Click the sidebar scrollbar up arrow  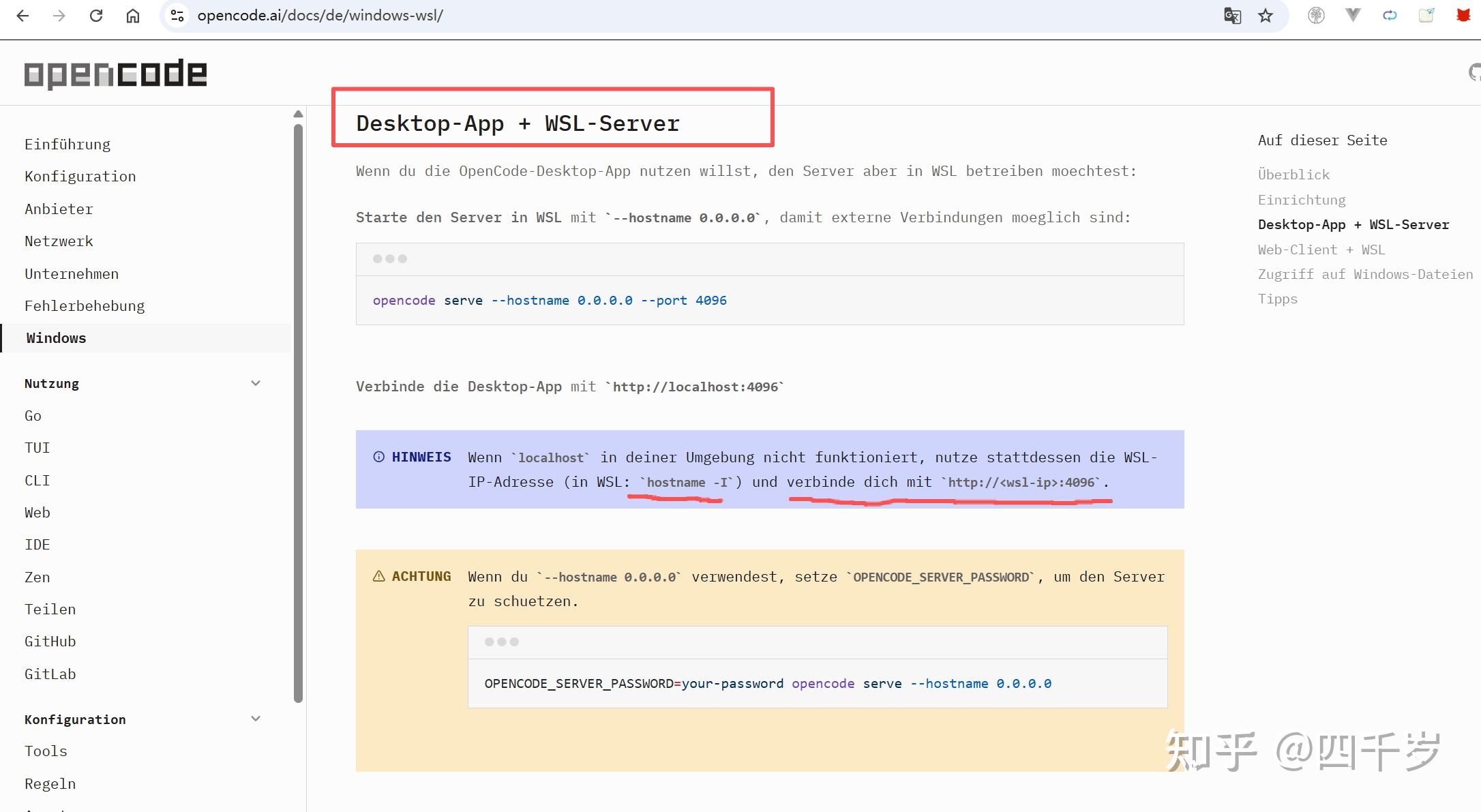(298, 114)
